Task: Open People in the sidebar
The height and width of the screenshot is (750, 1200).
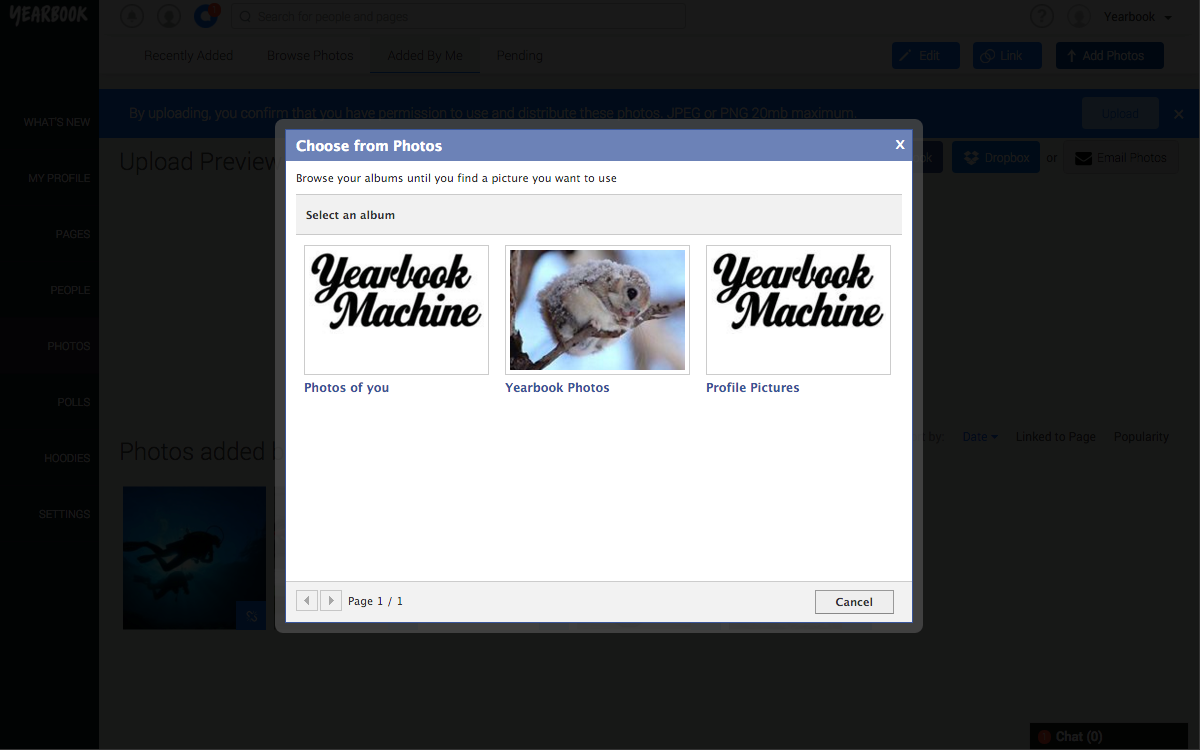Action: coord(70,290)
